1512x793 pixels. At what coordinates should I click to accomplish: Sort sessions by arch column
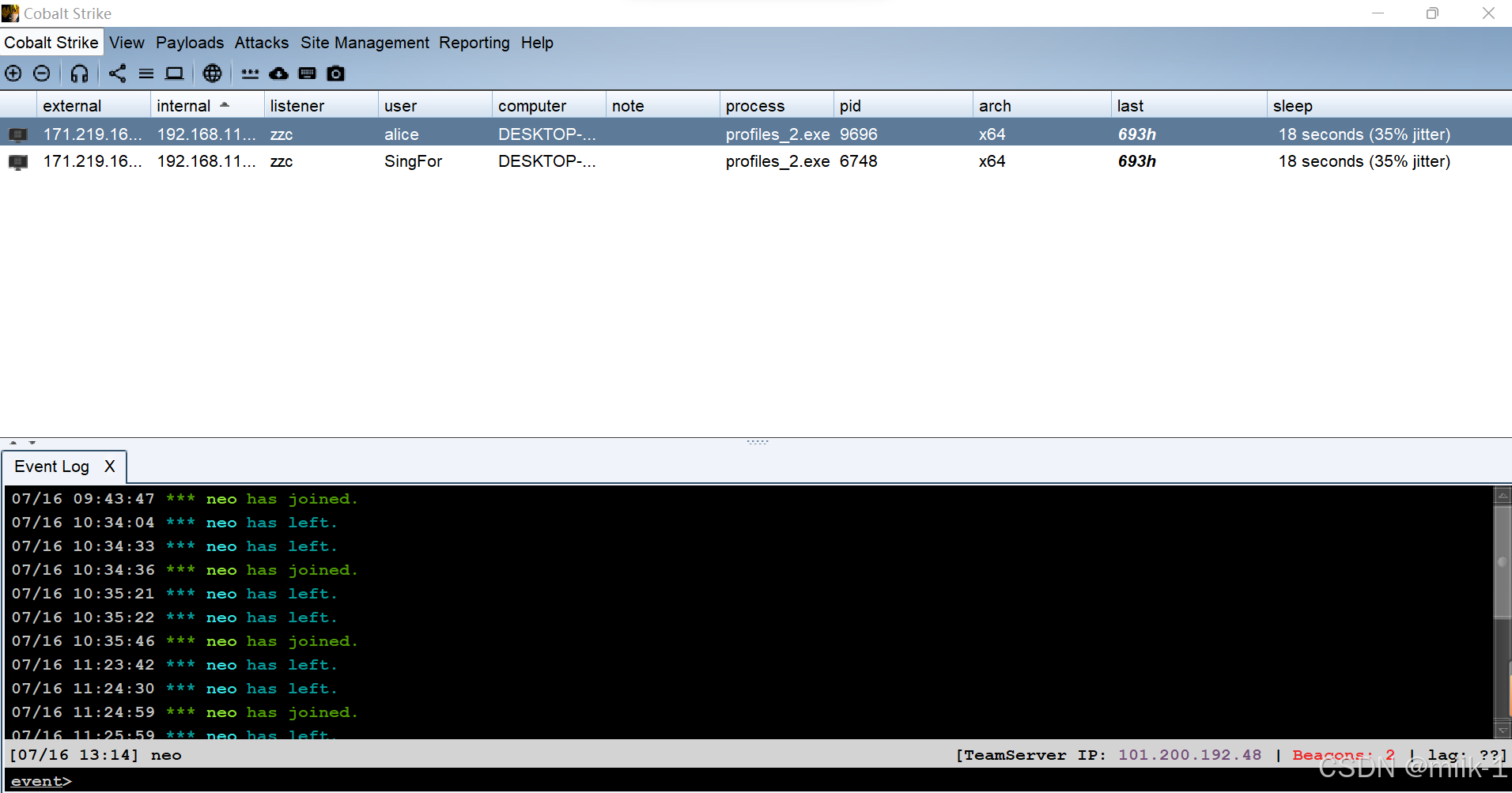[x=1042, y=106]
